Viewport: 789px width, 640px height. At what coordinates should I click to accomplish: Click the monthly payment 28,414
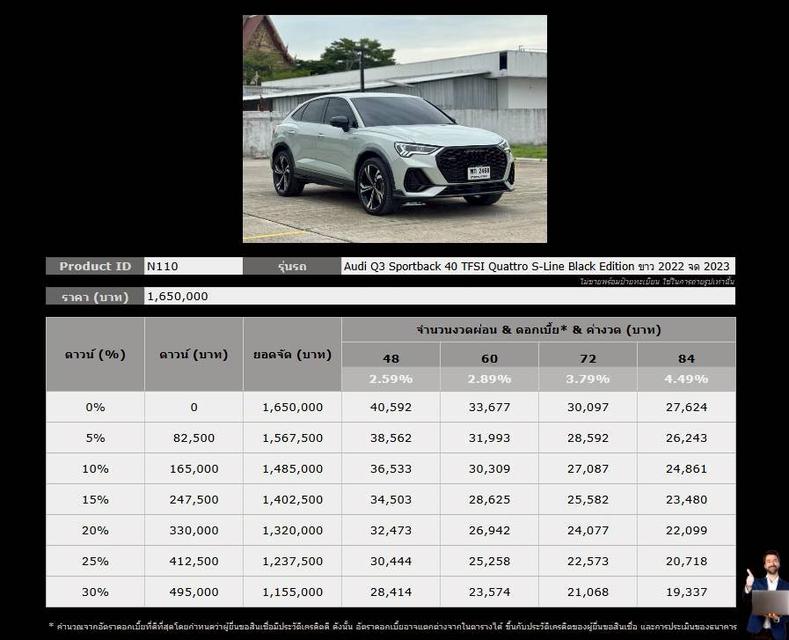click(x=391, y=592)
